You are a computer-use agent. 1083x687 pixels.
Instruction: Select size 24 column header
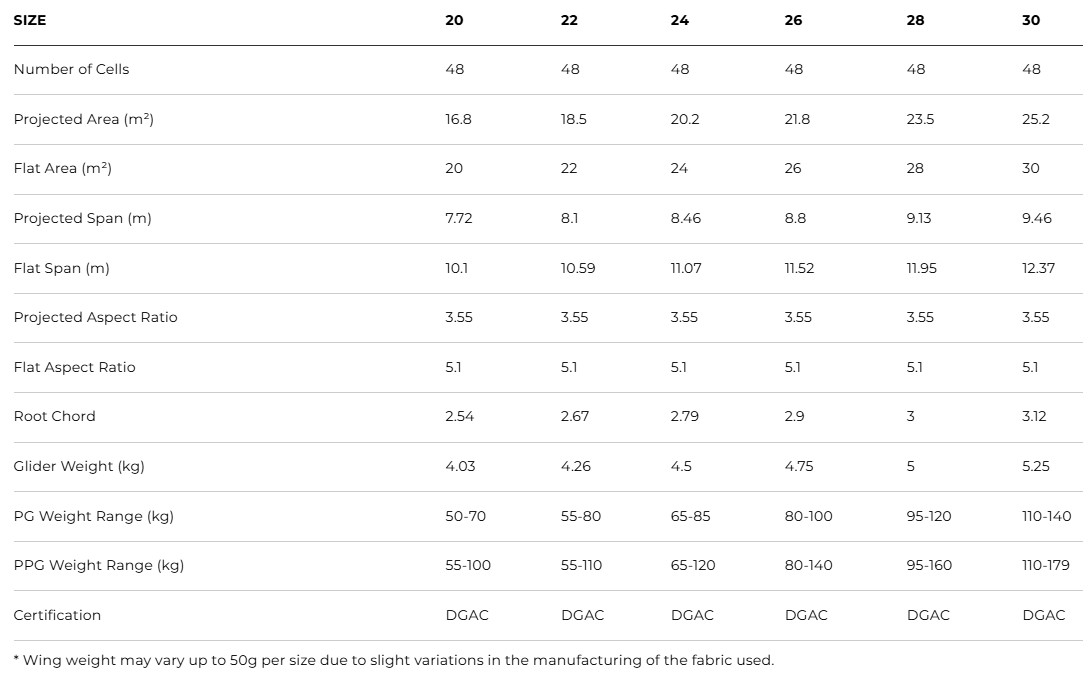679,20
